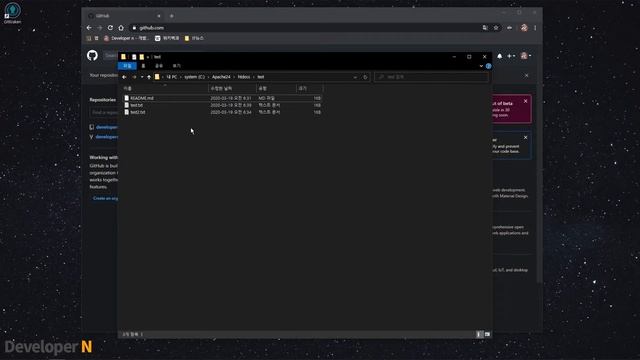640x360 pixels.
Task: Go up one folder level
Action: click(149, 77)
